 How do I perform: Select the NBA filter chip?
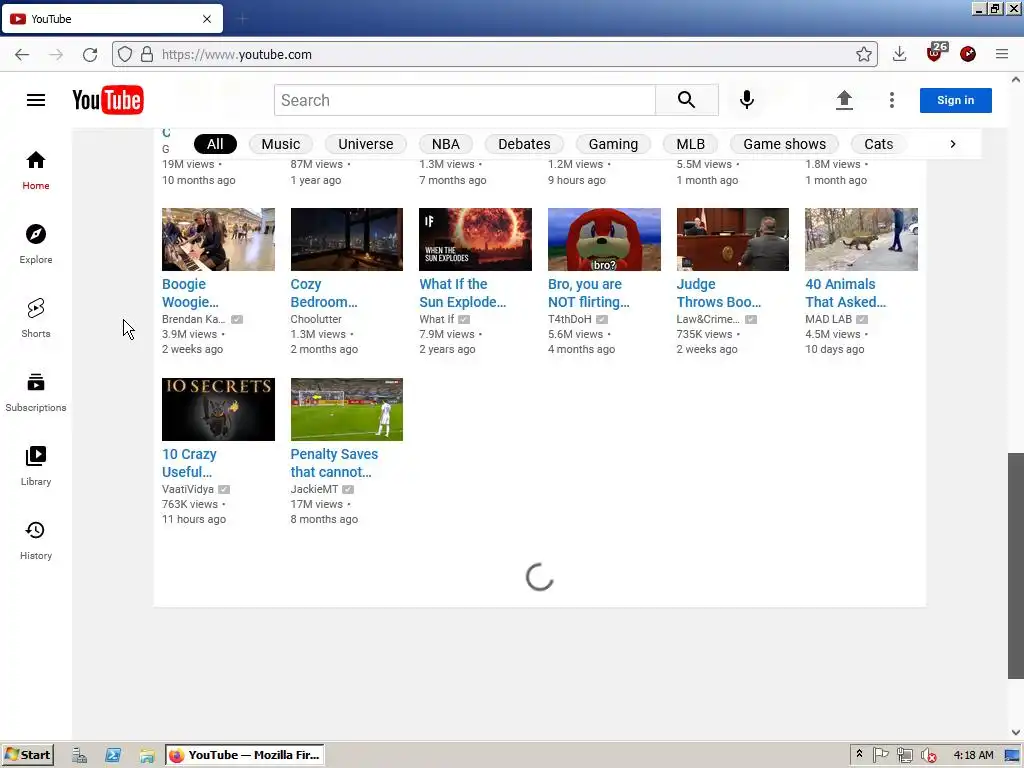445,144
